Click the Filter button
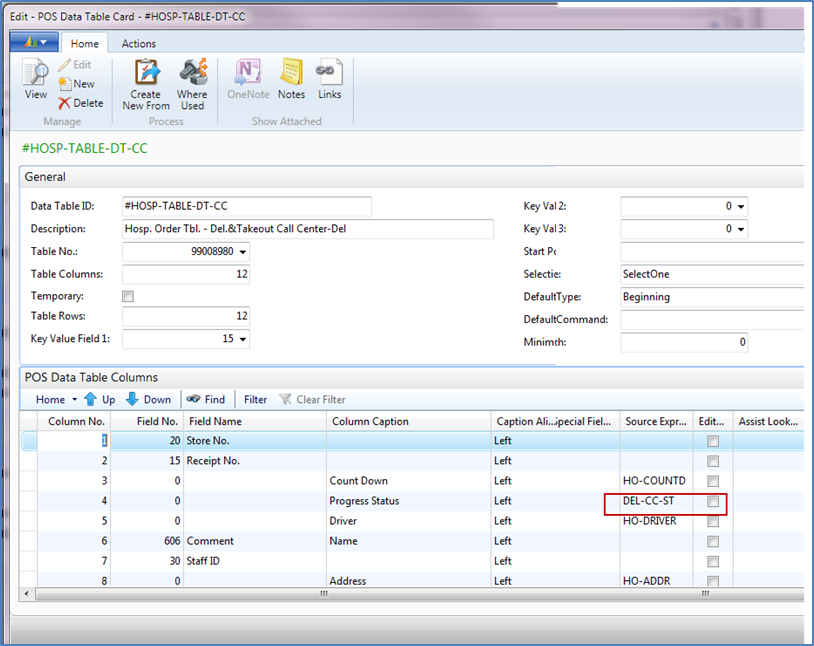 click(255, 399)
